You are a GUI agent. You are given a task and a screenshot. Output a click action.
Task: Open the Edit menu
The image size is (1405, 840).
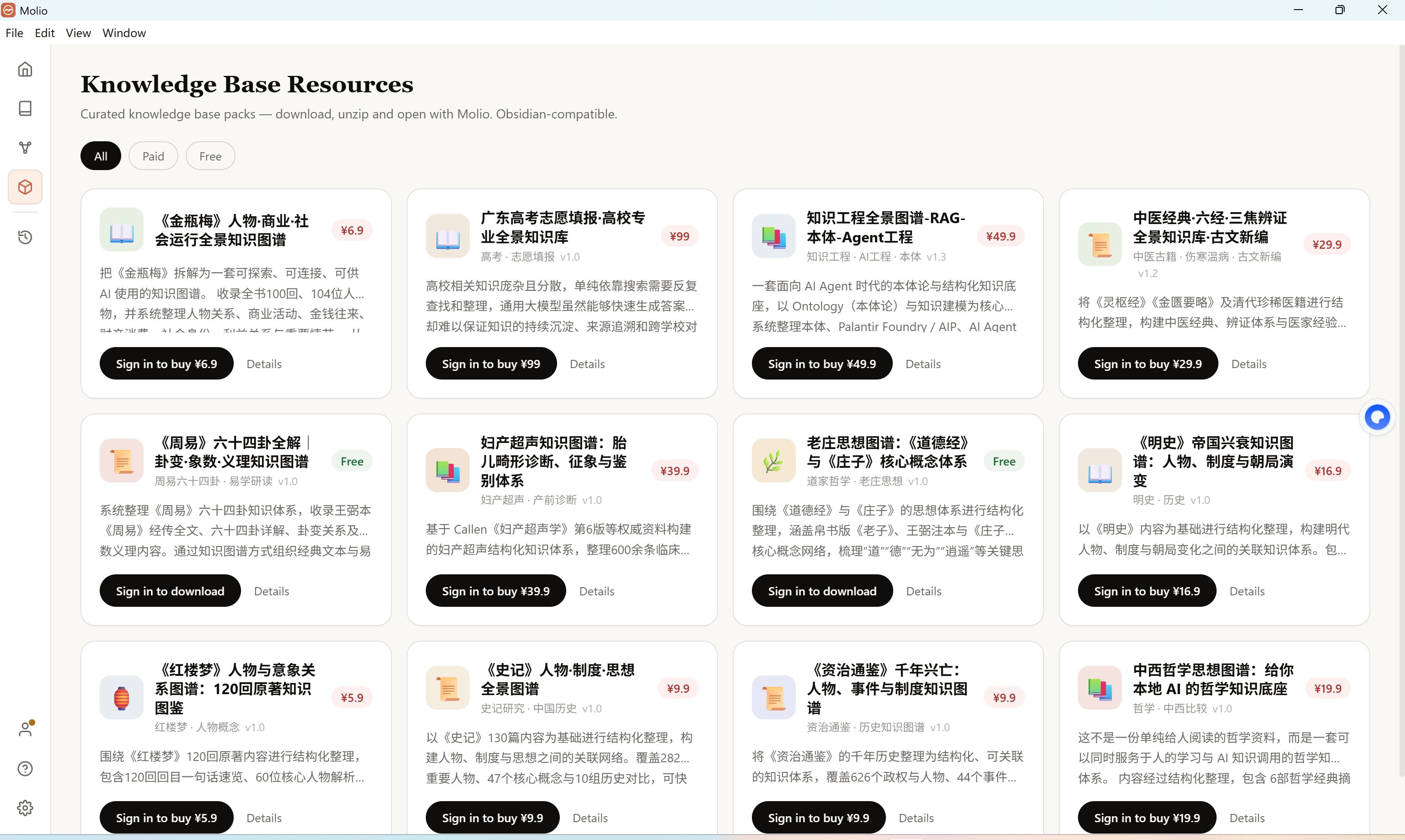[45, 33]
